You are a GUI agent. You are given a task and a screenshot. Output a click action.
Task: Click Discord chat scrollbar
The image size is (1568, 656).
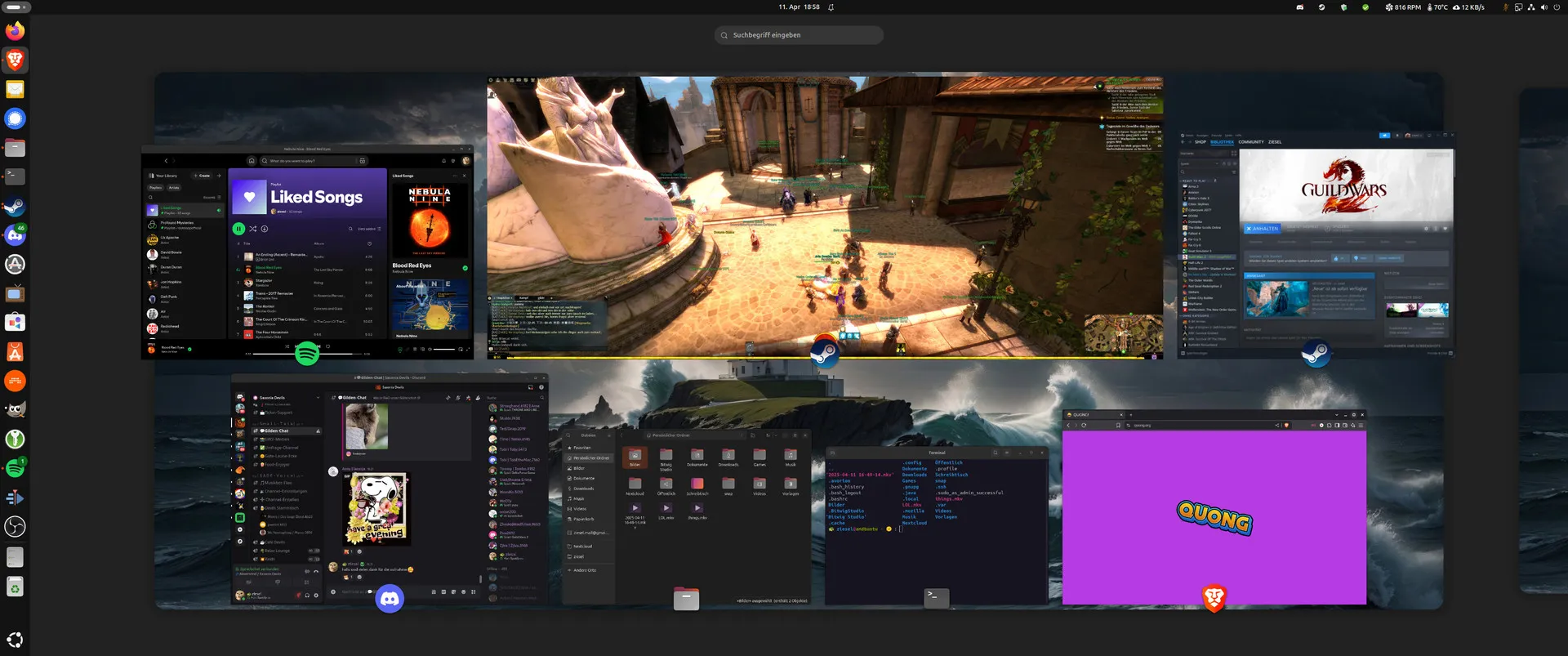[480, 579]
